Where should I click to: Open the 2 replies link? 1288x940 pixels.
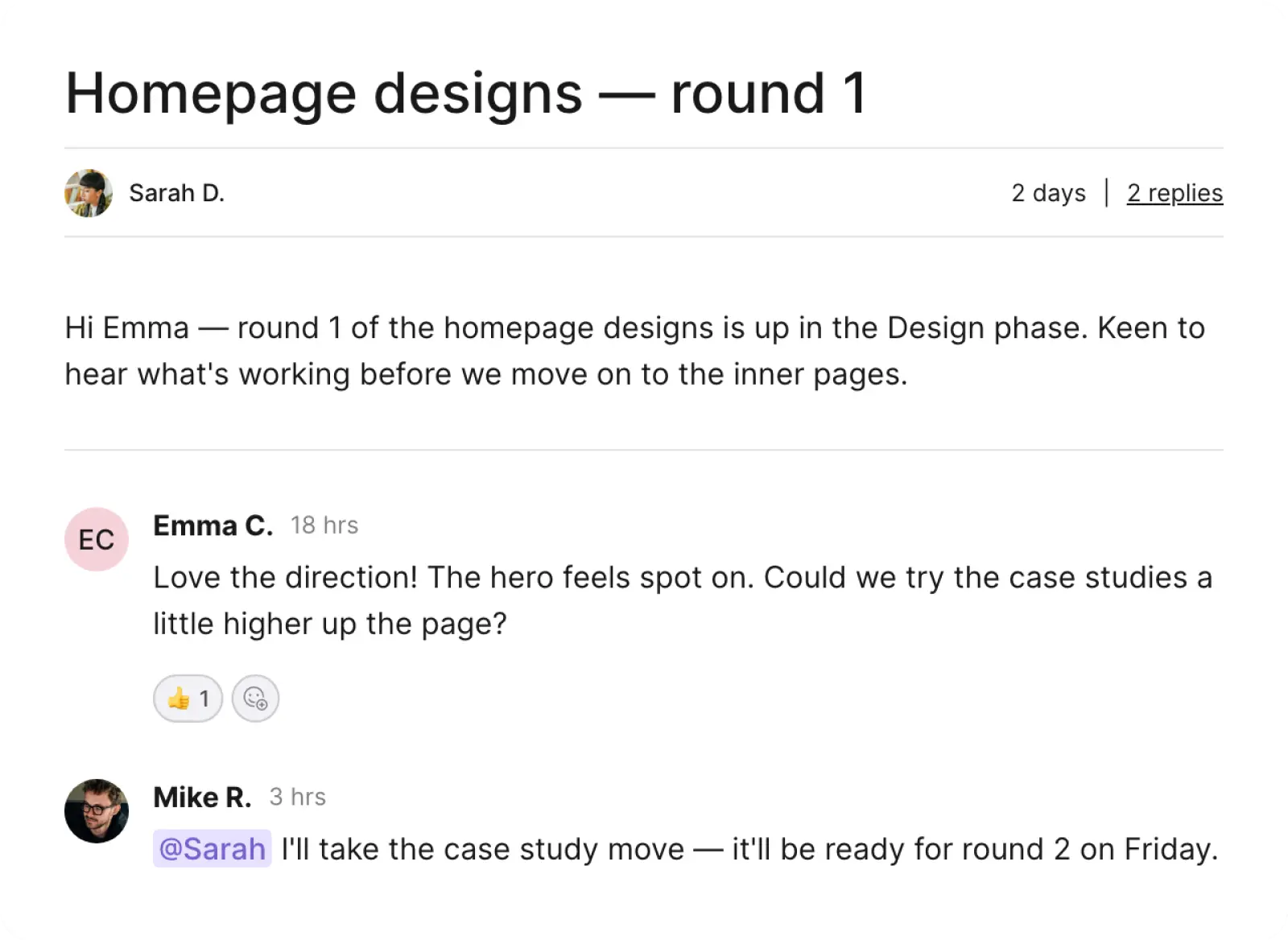point(1174,193)
